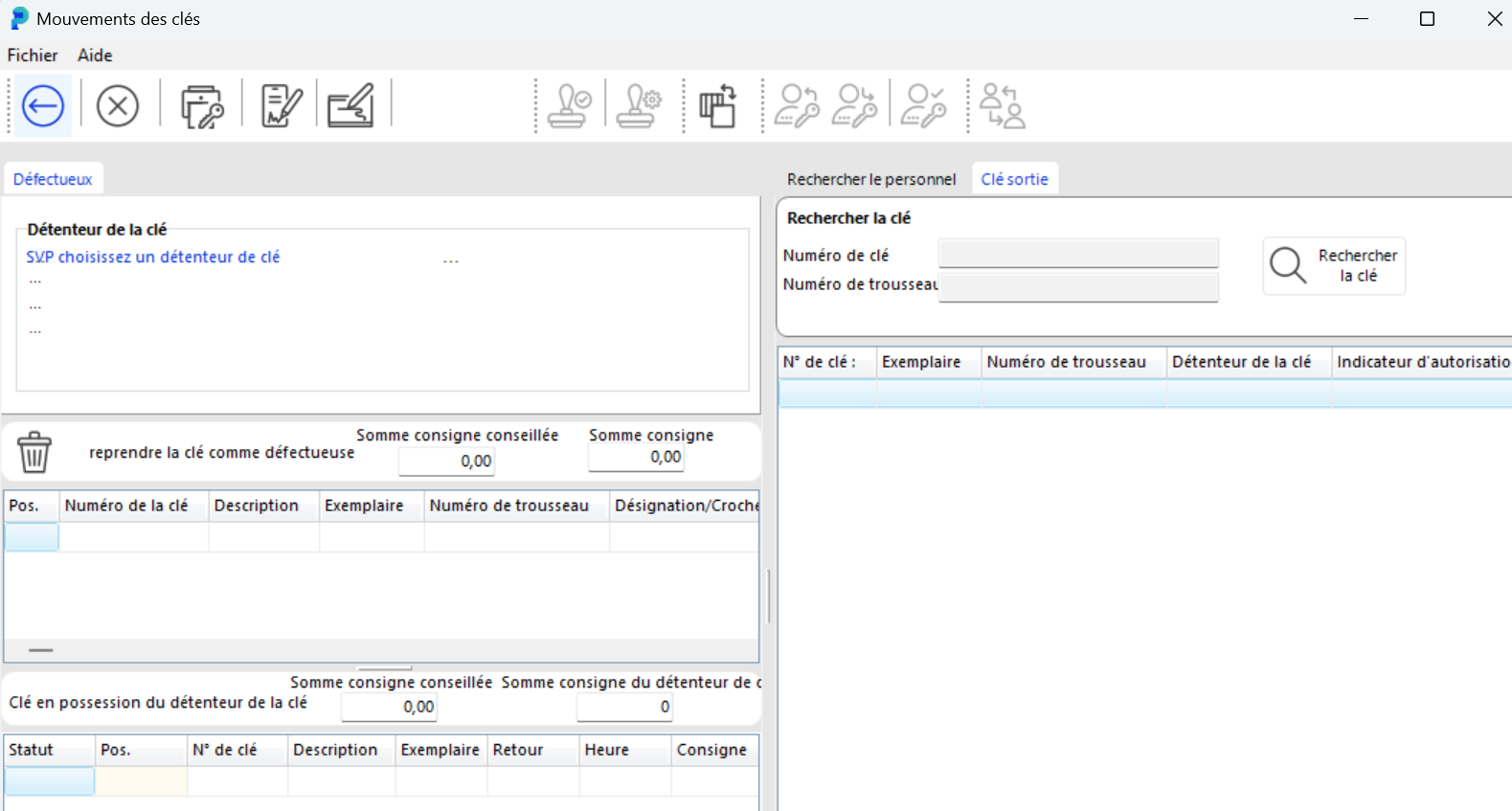Click the trash can defective key icon
The image size is (1512, 811).
coord(34,452)
